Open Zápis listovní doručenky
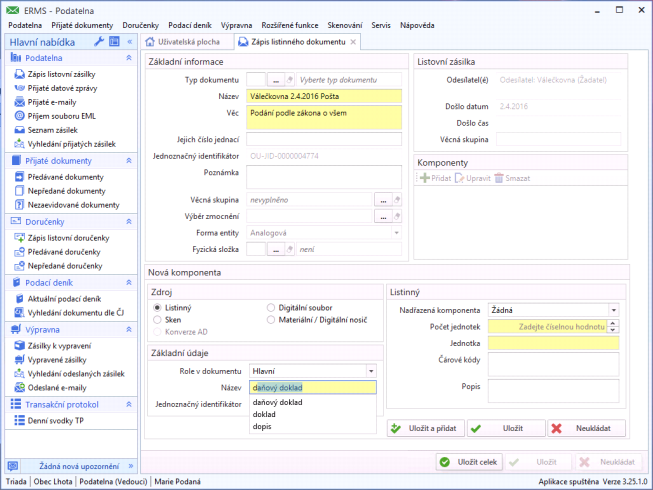This screenshot has width=653, height=490. 68,238
